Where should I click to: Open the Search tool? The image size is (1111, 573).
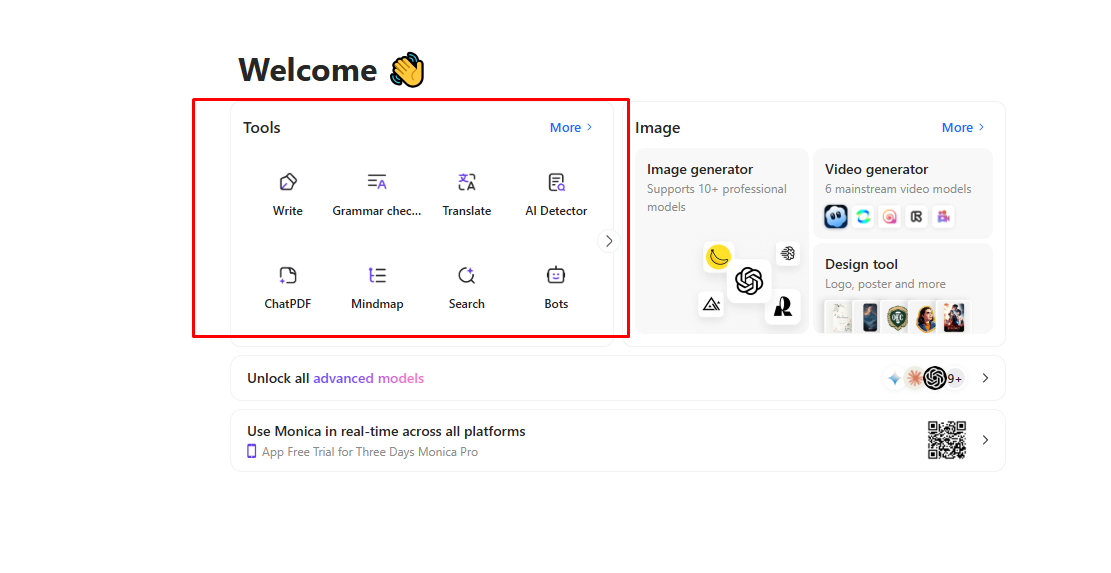[x=467, y=286]
